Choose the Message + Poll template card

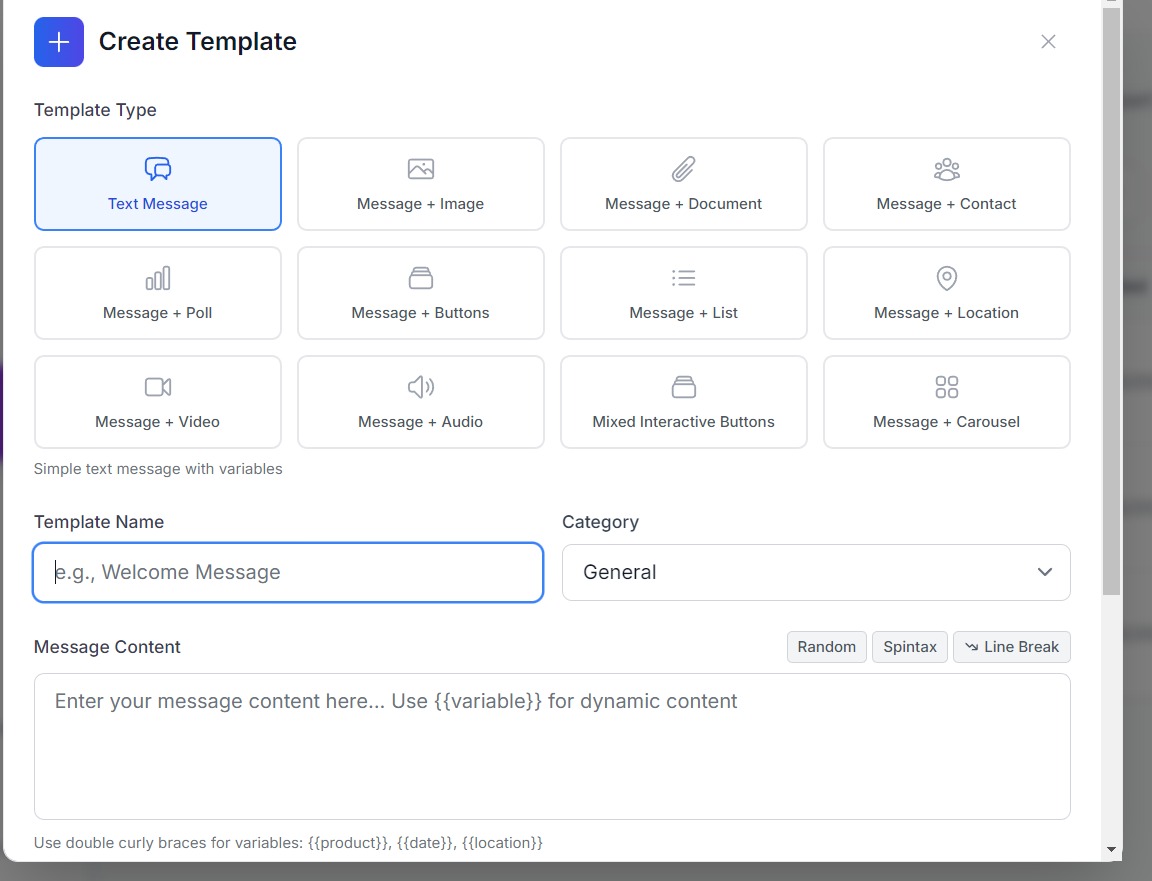point(157,292)
